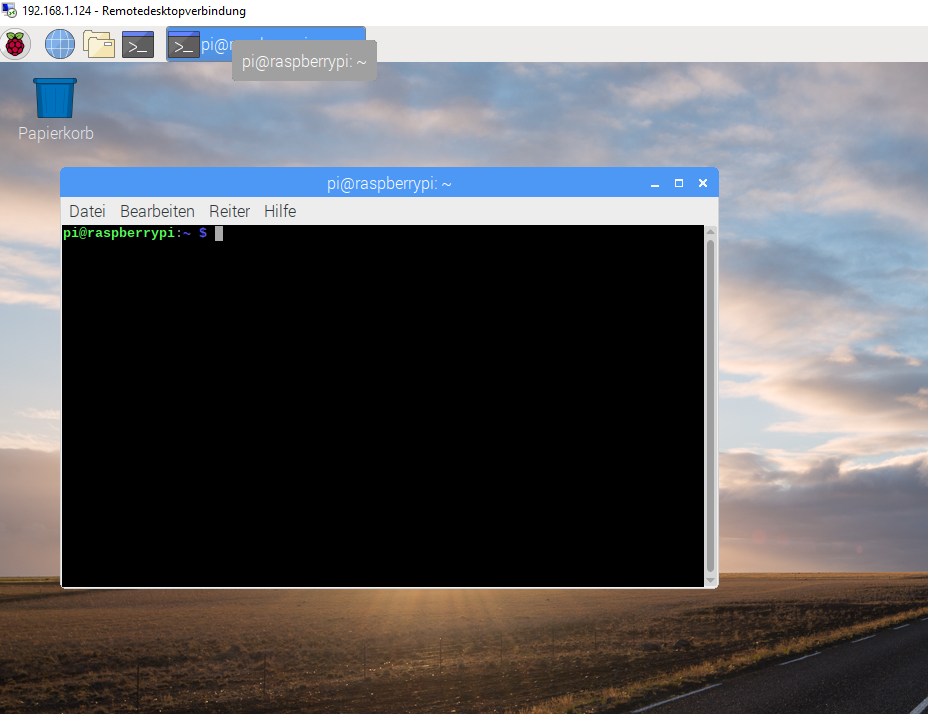Screen dimensions: 928x714
Task: Open the file manager folder icon
Action: pyautogui.click(x=99, y=44)
